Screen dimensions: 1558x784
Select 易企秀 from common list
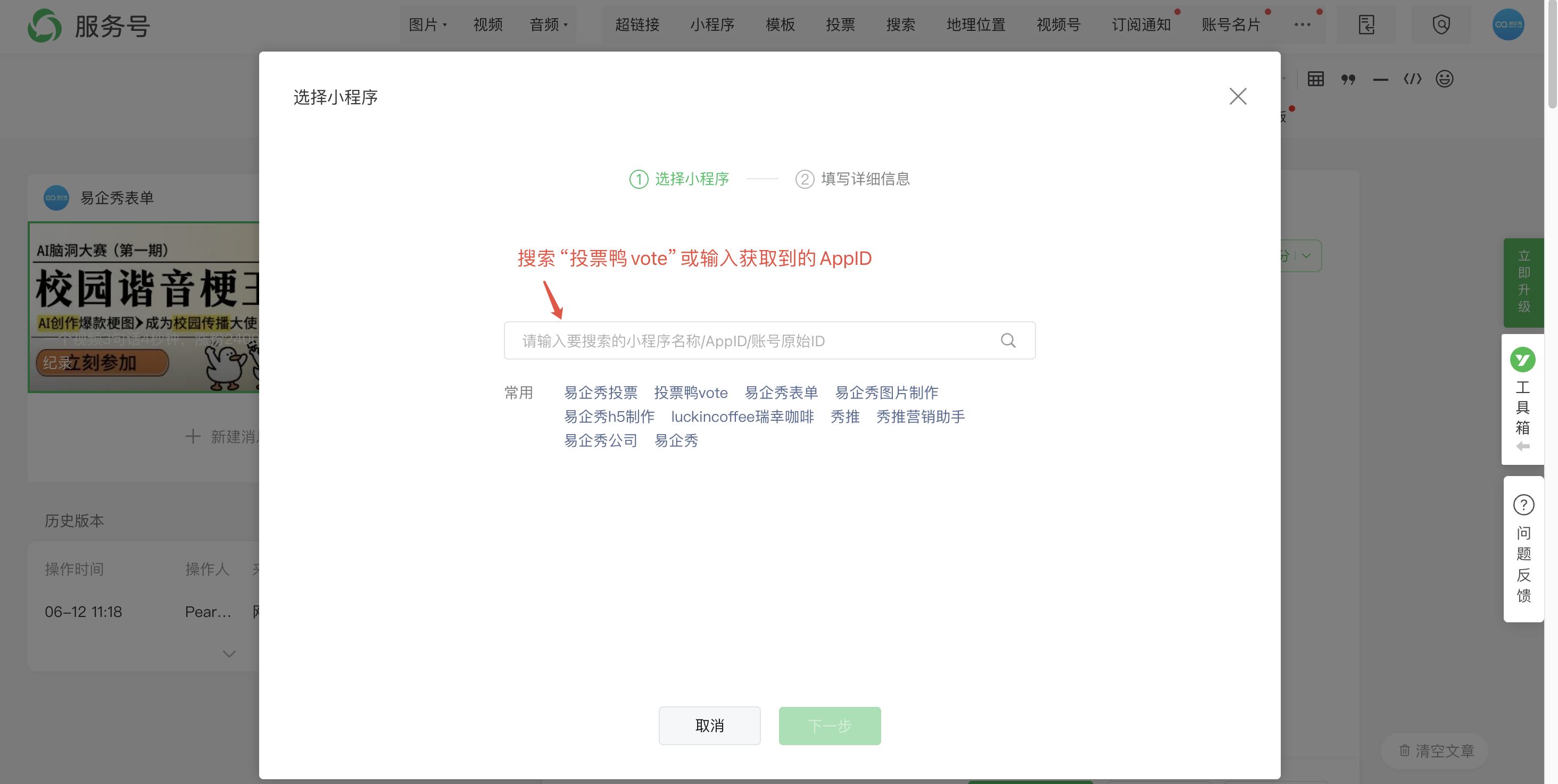(676, 440)
